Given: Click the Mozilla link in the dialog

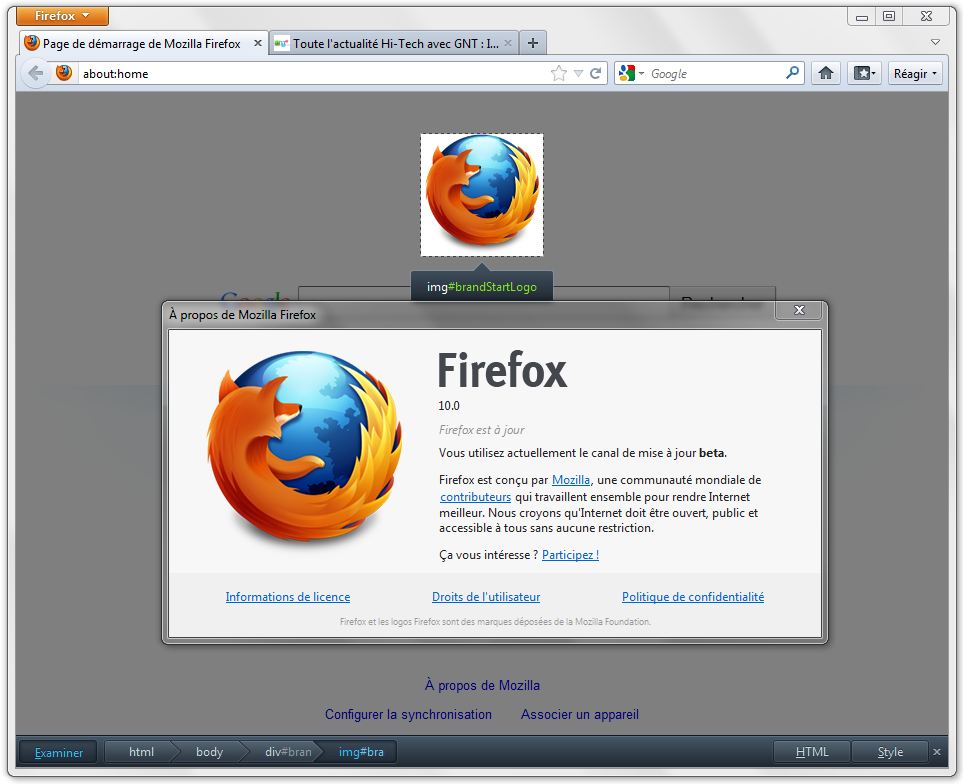Looking at the screenshot, I should pos(571,479).
